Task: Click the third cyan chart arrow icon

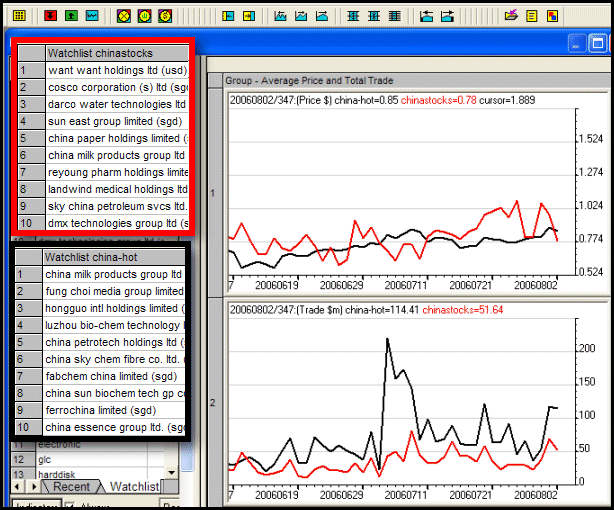Action: [322, 16]
